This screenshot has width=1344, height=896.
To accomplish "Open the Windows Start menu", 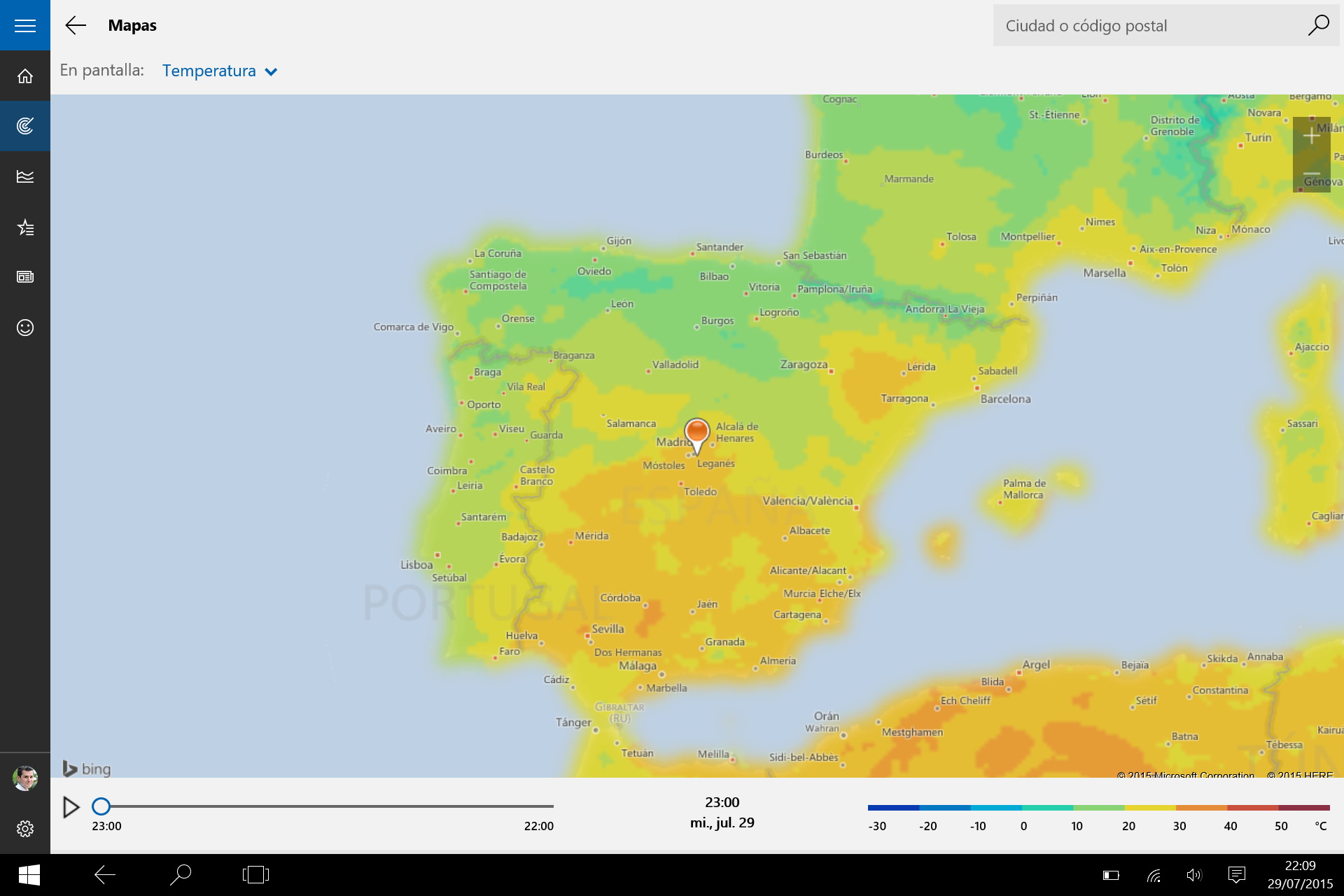I will 29,875.
